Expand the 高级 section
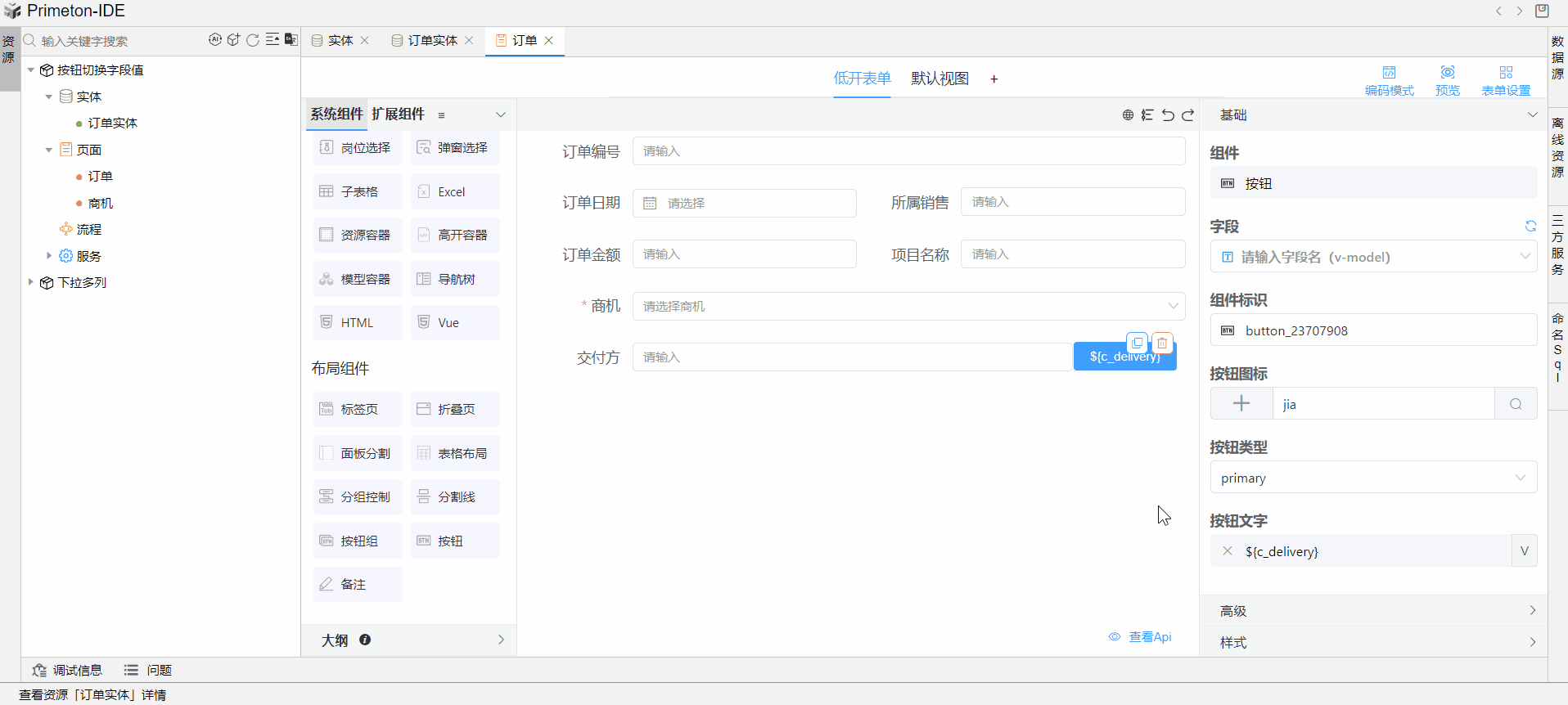The image size is (1568, 705). (x=1372, y=611)
